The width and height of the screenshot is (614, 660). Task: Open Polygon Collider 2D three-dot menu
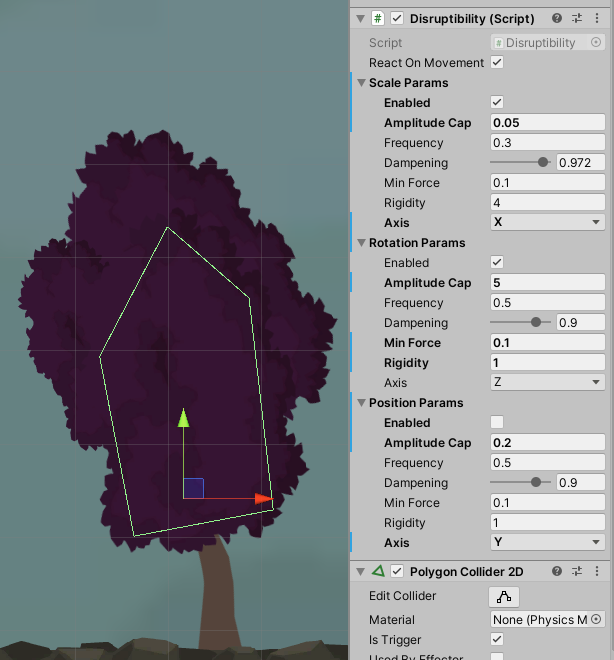pyautogui.click(x=597, y=571)
